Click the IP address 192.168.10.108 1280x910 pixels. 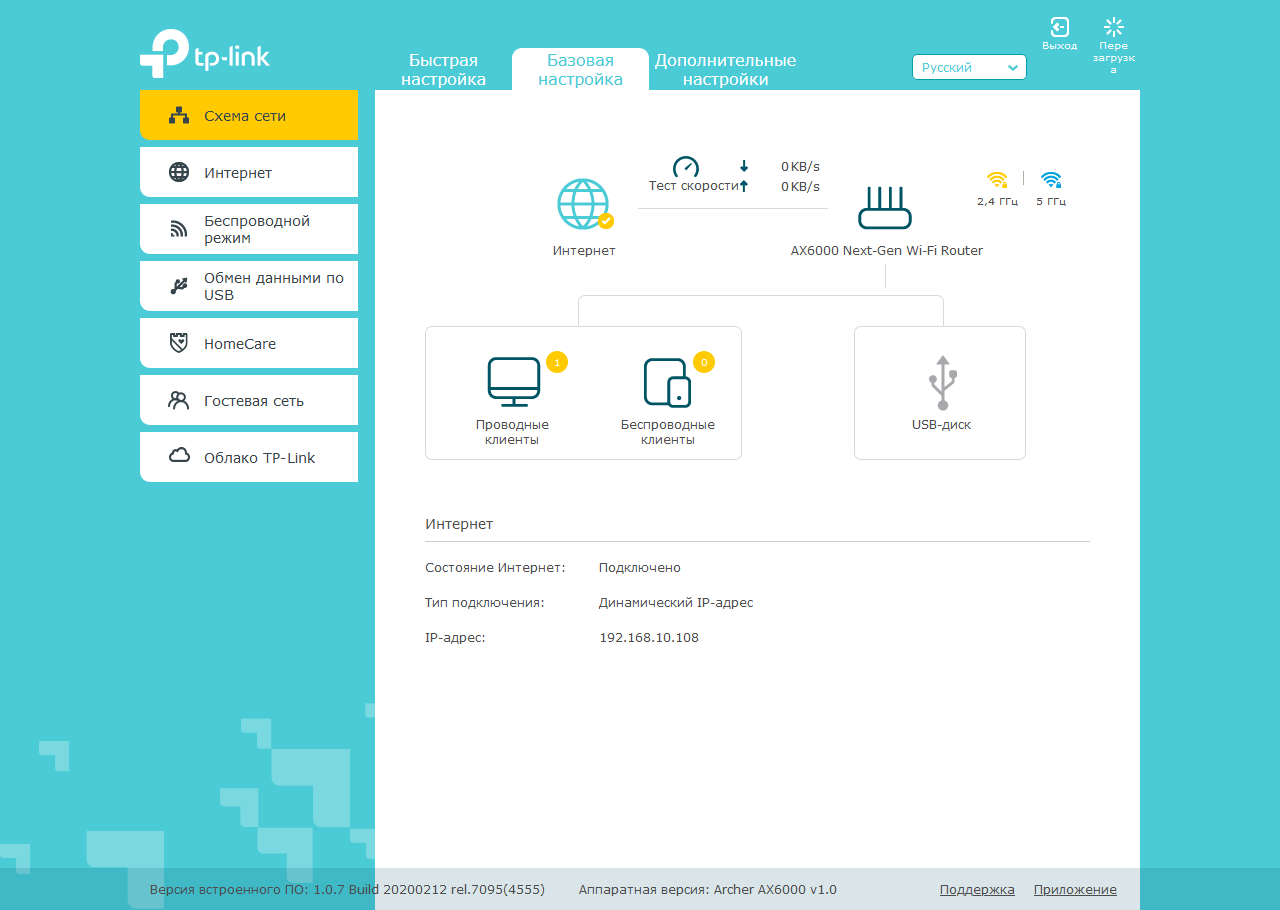tap(649, 637)
